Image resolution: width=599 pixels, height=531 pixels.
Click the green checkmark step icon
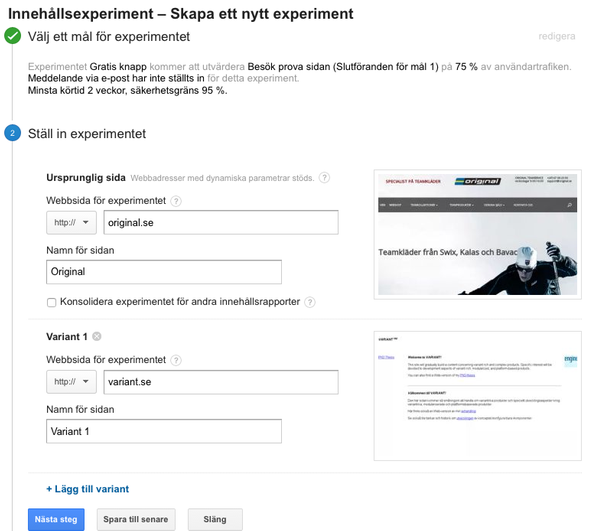[13, 36]
